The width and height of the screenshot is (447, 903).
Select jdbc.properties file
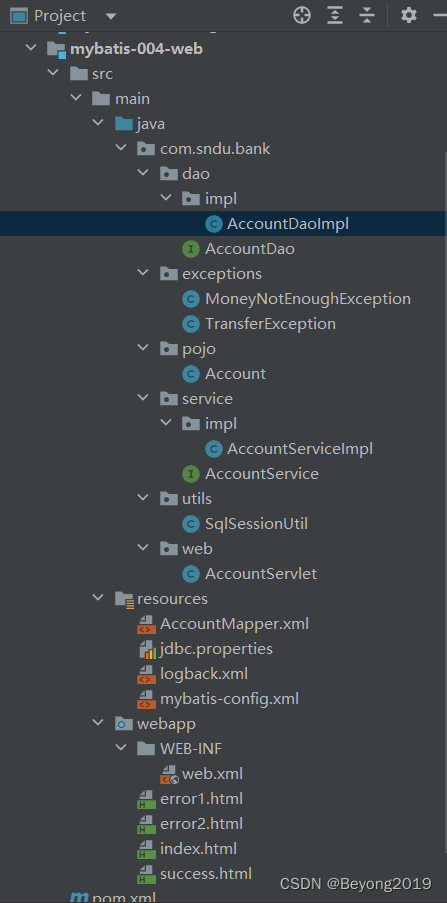(x=216, y=649)
